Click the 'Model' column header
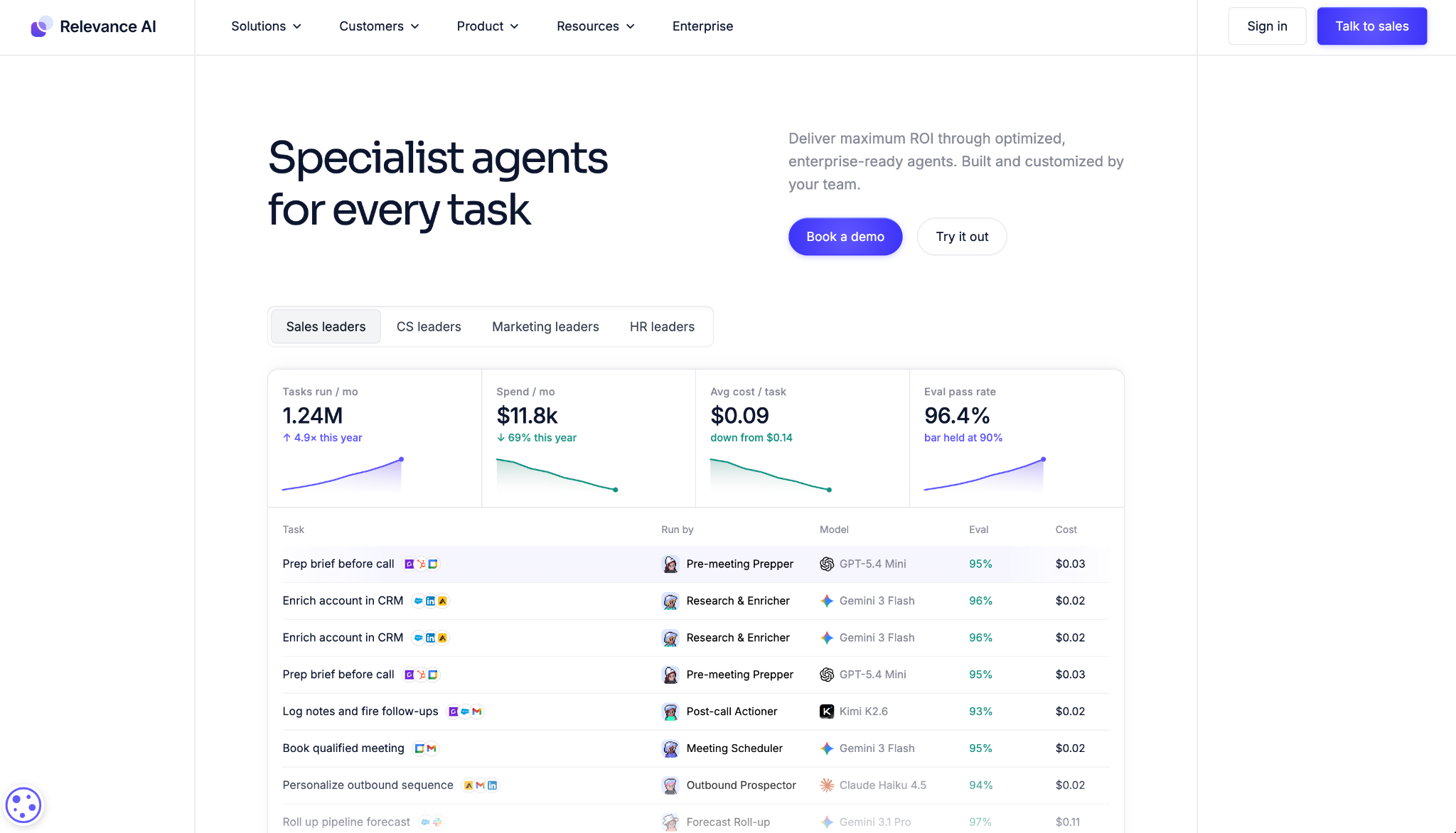Screen dimensions: 1456x833 click(834, 530)
